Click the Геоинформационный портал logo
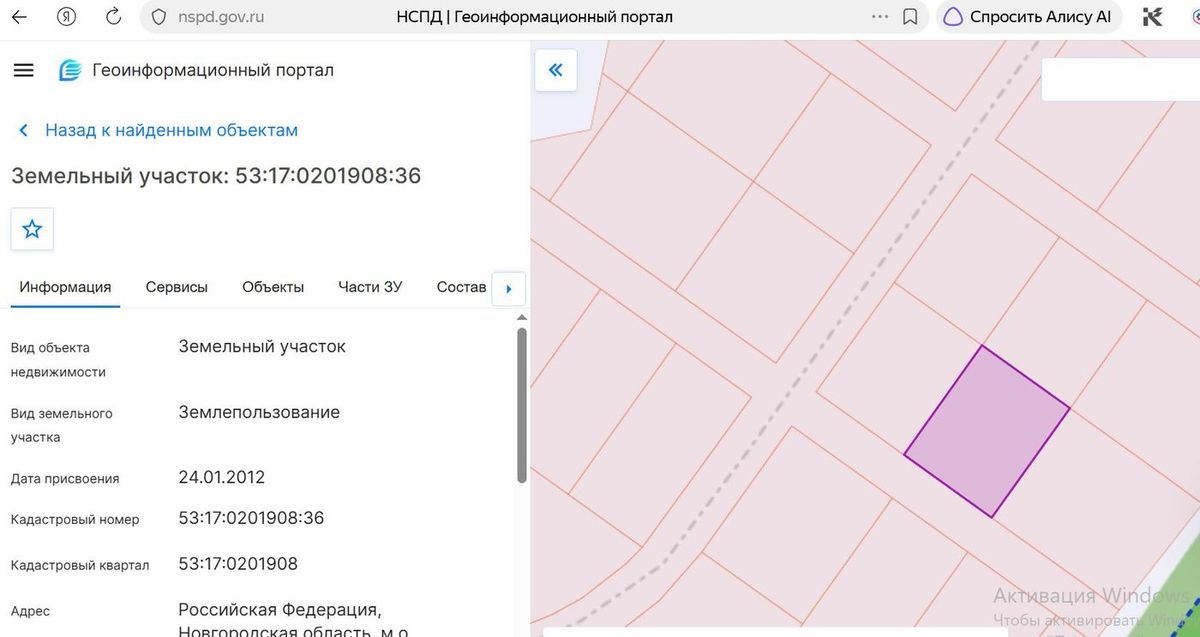This screenshot has width=1200, height=637. (x=196, y=70)
